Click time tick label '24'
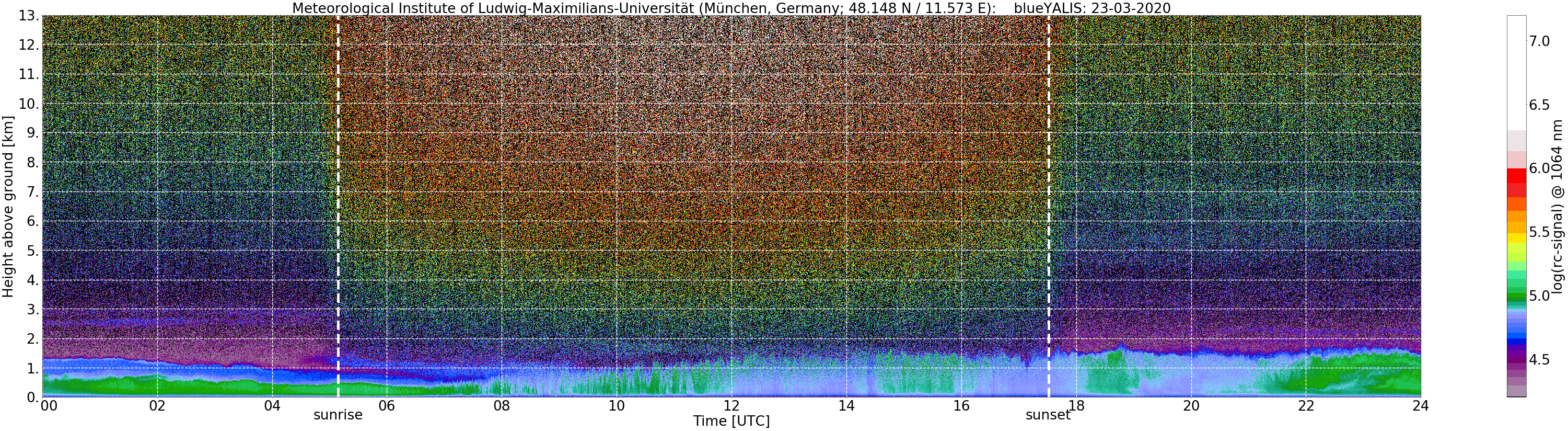Image resolution: width=1568 pixels, height=431 pixels. point(1421,405)
